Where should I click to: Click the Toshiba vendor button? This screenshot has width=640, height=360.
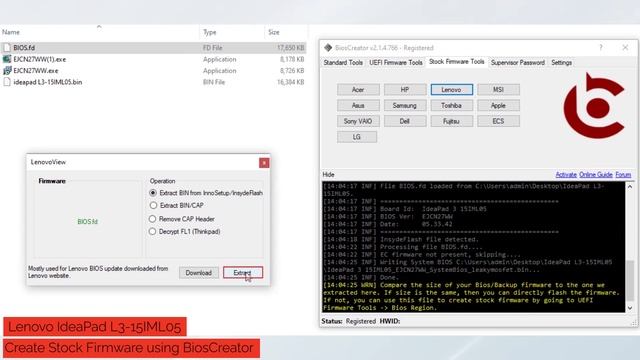451,105
